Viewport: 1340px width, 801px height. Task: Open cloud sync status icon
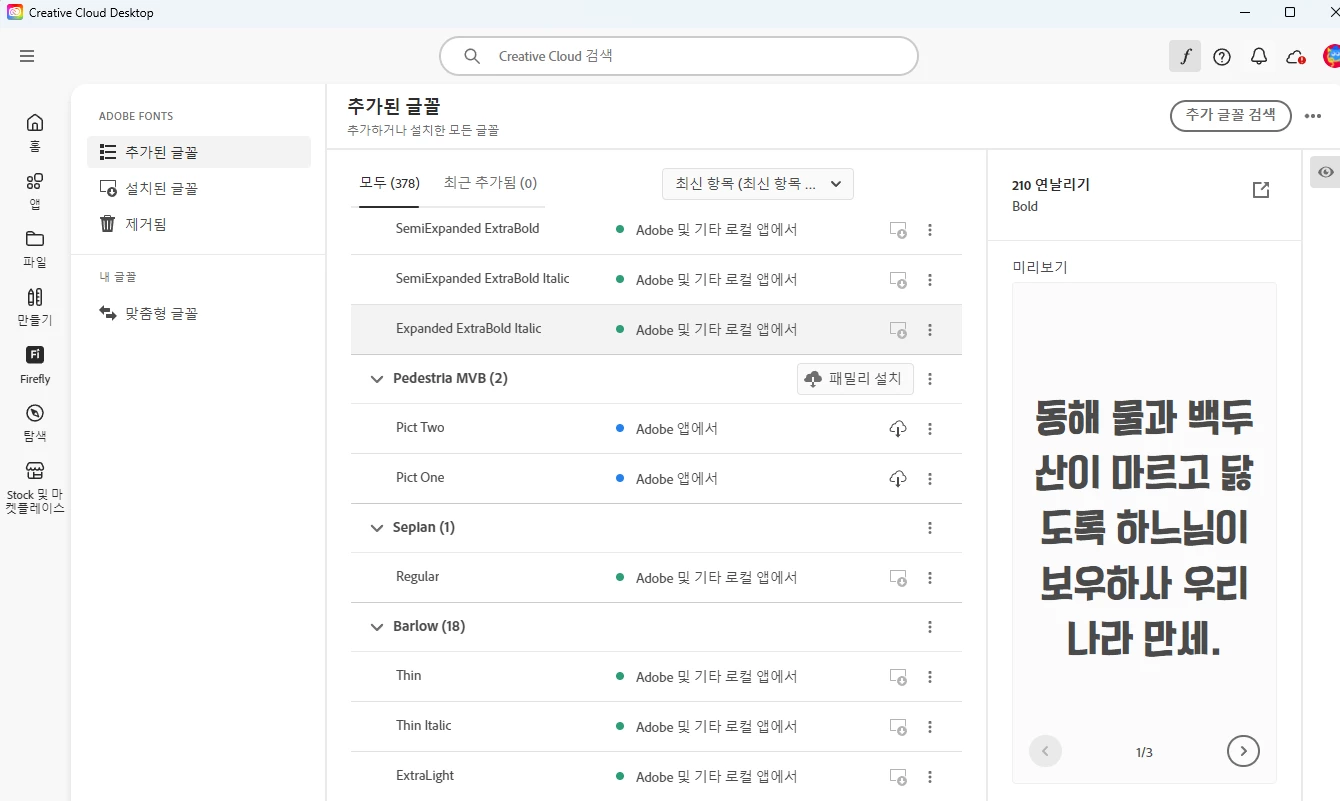pos(1296,57)
